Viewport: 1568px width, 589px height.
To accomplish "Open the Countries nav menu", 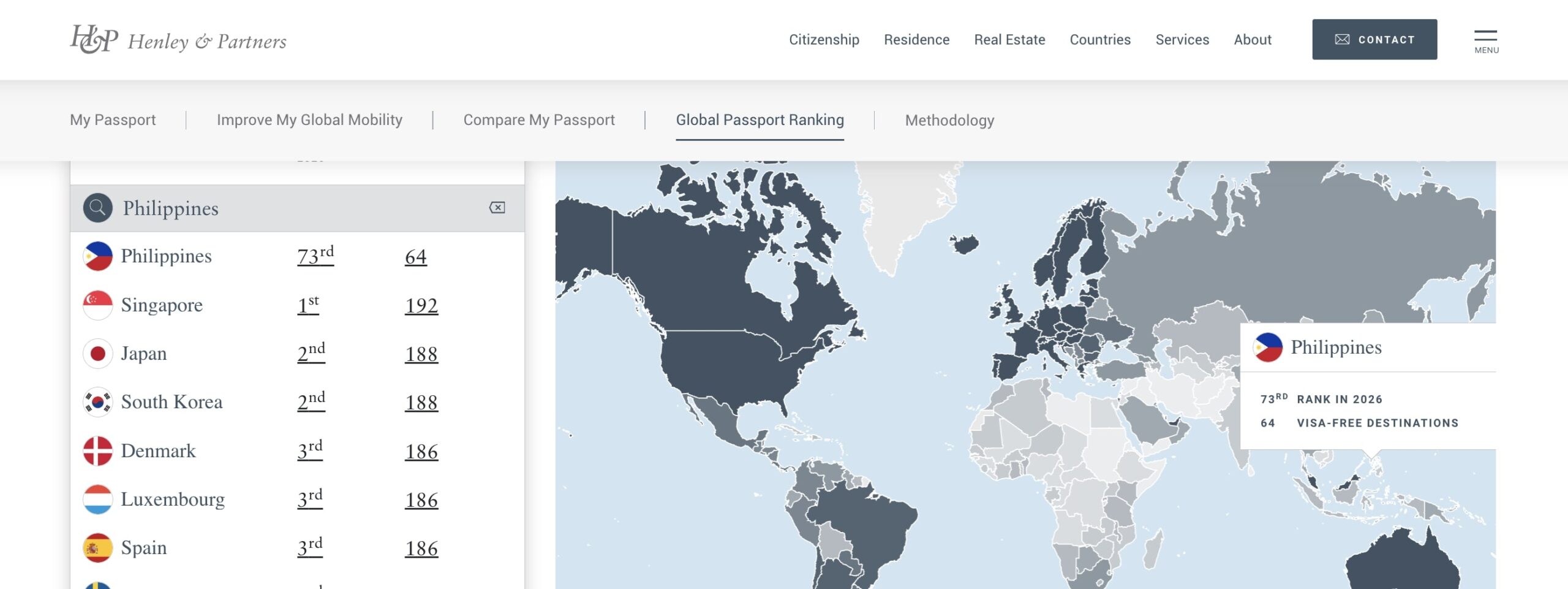I will 1100,40.
